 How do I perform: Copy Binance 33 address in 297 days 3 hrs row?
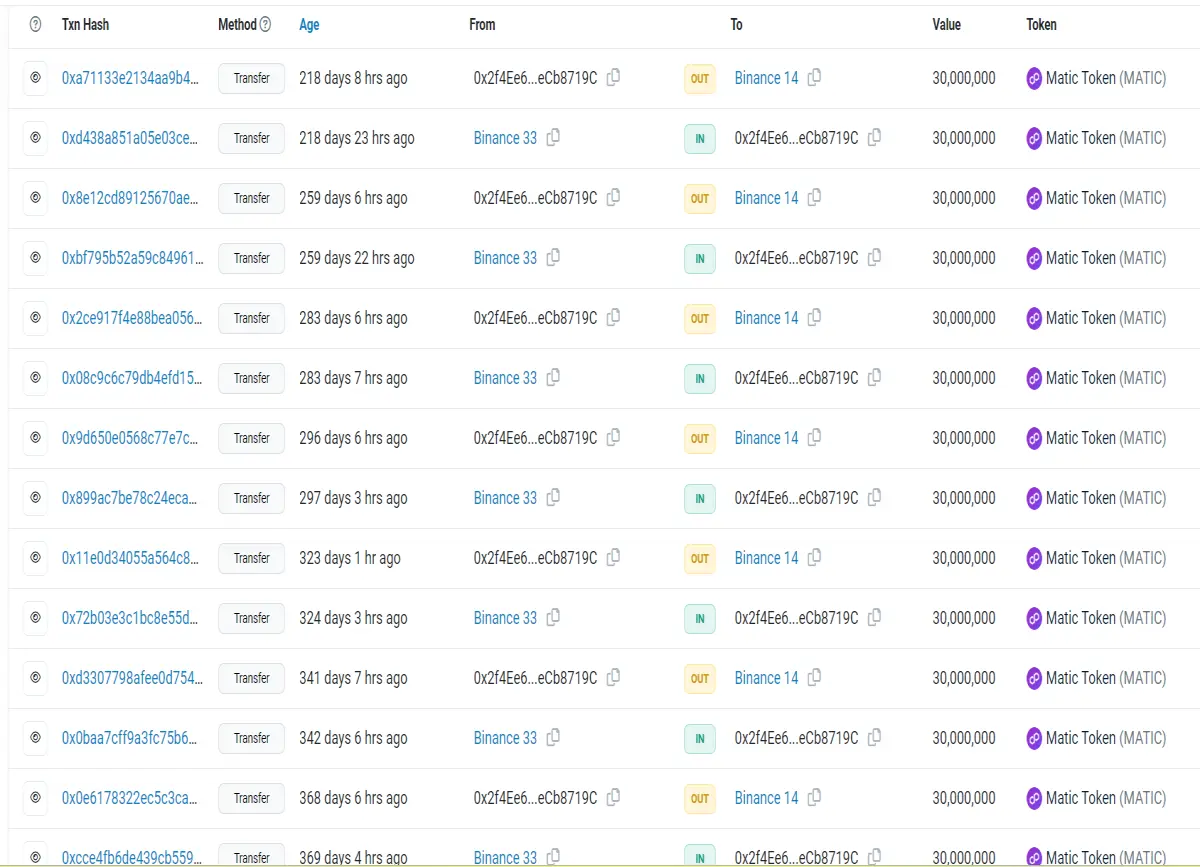pos(553,497)
